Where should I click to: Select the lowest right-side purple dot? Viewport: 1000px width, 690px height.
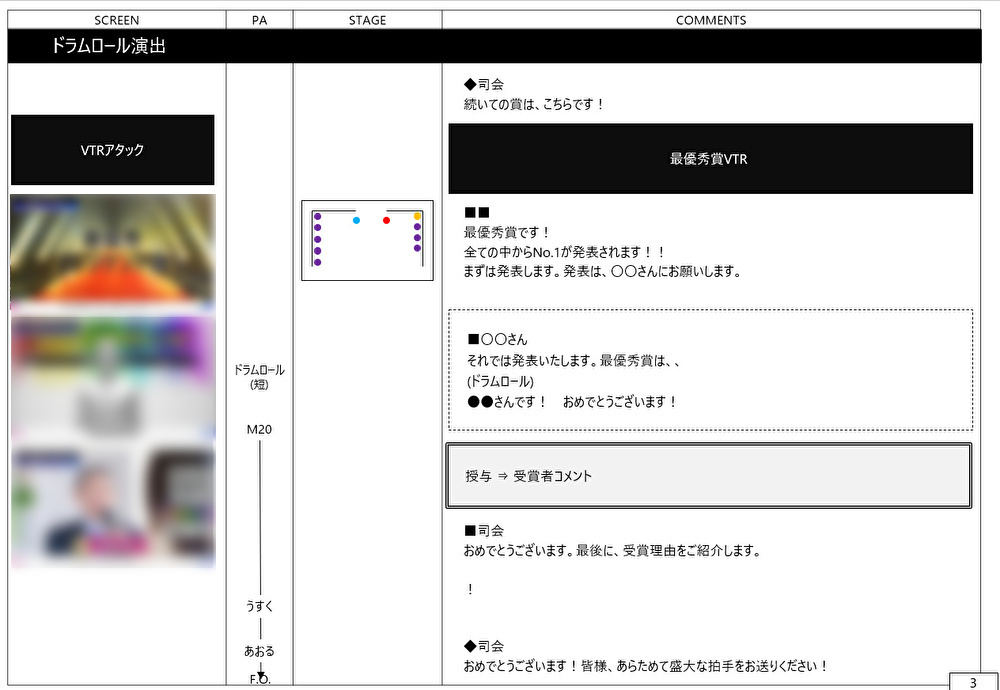coord(417,250)
